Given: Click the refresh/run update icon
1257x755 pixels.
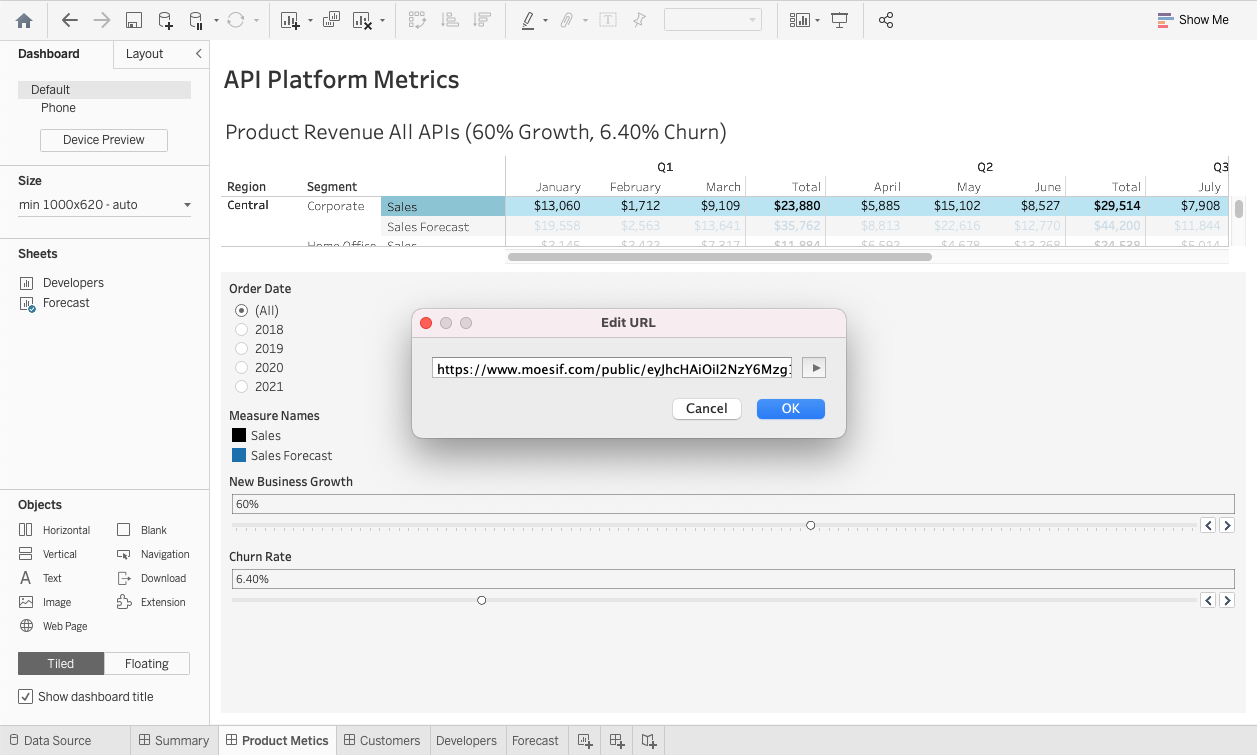Looking at the screenshot, I should point(236,20).
